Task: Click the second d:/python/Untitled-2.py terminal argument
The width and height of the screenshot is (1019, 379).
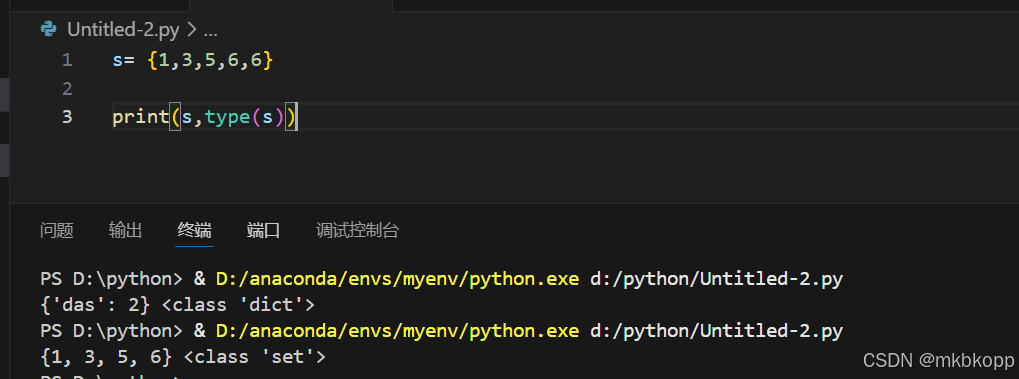Action: 716,331
